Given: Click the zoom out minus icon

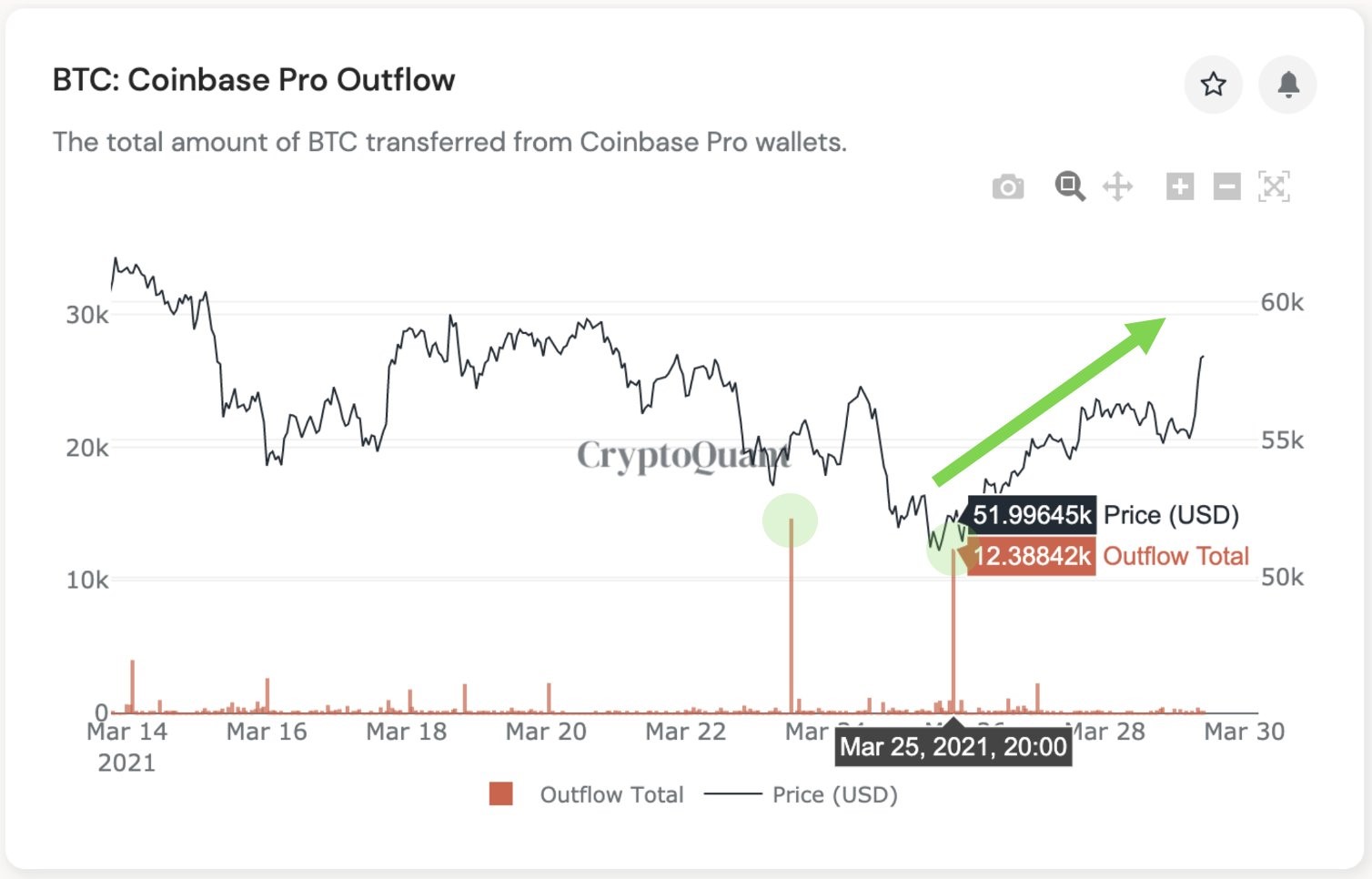Looking at the screenshot, I should (1226, 187).
